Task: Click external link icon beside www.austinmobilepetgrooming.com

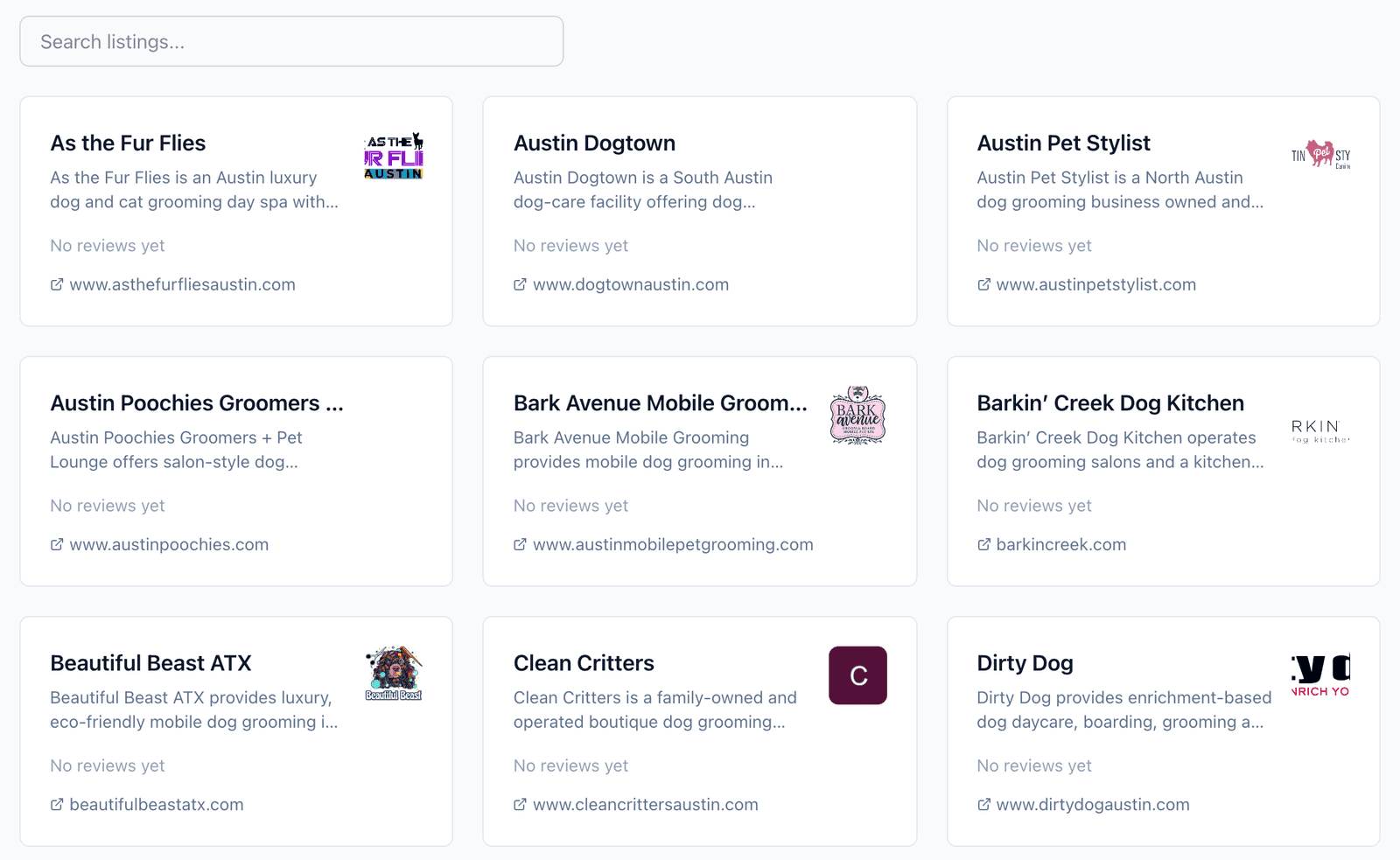Action: point(520,544)
